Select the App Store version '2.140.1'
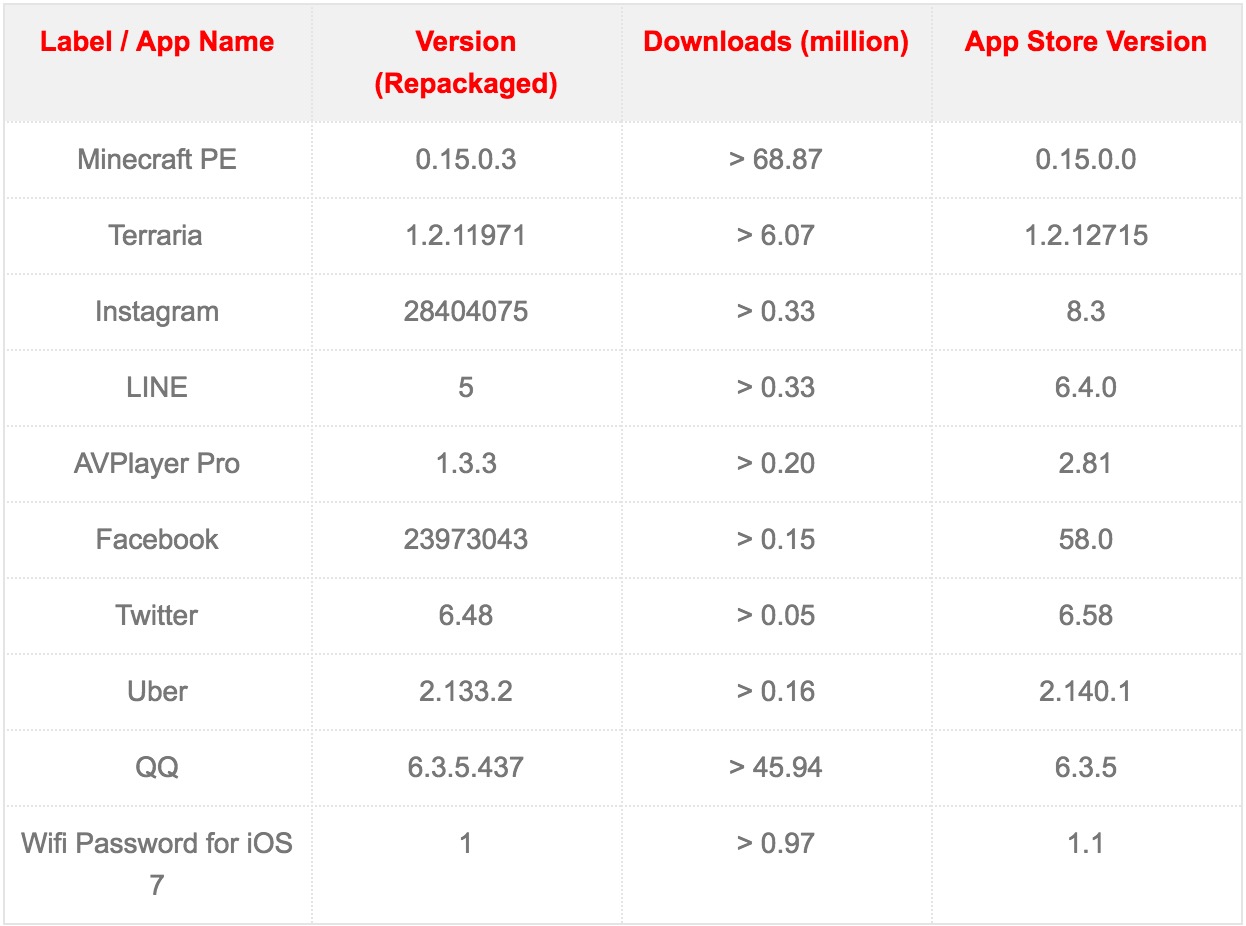Screen dimensions: 1246x926 1086,691
